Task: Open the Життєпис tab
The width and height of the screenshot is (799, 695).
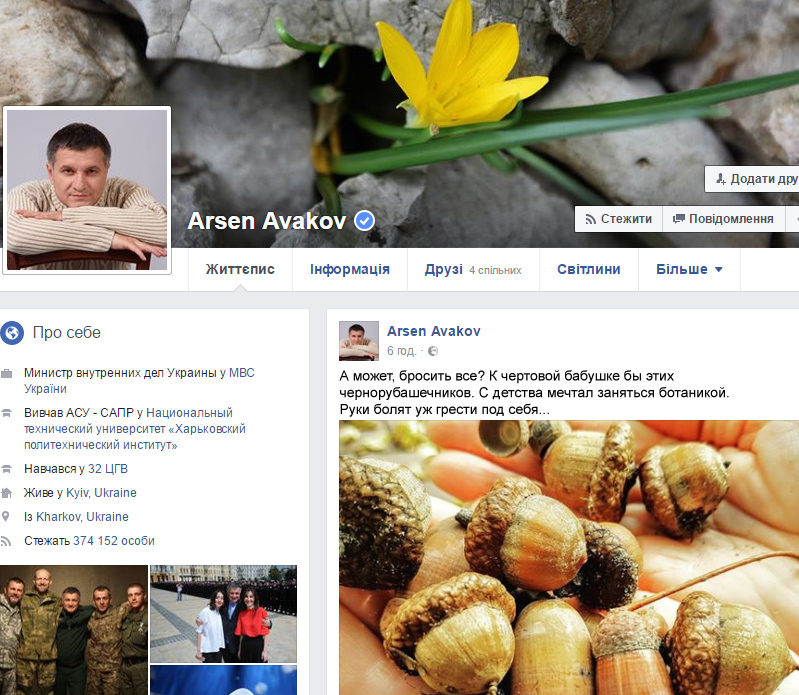Action: point(240,269)
